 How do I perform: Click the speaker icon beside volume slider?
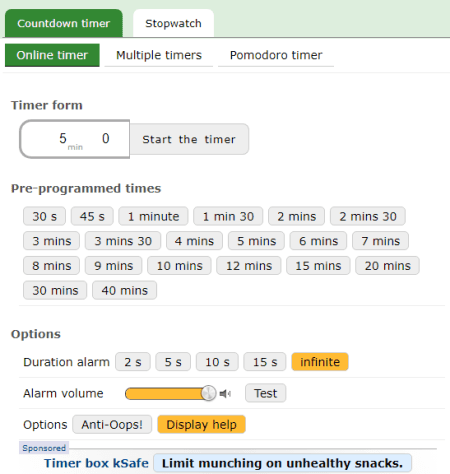coord(225,394)
